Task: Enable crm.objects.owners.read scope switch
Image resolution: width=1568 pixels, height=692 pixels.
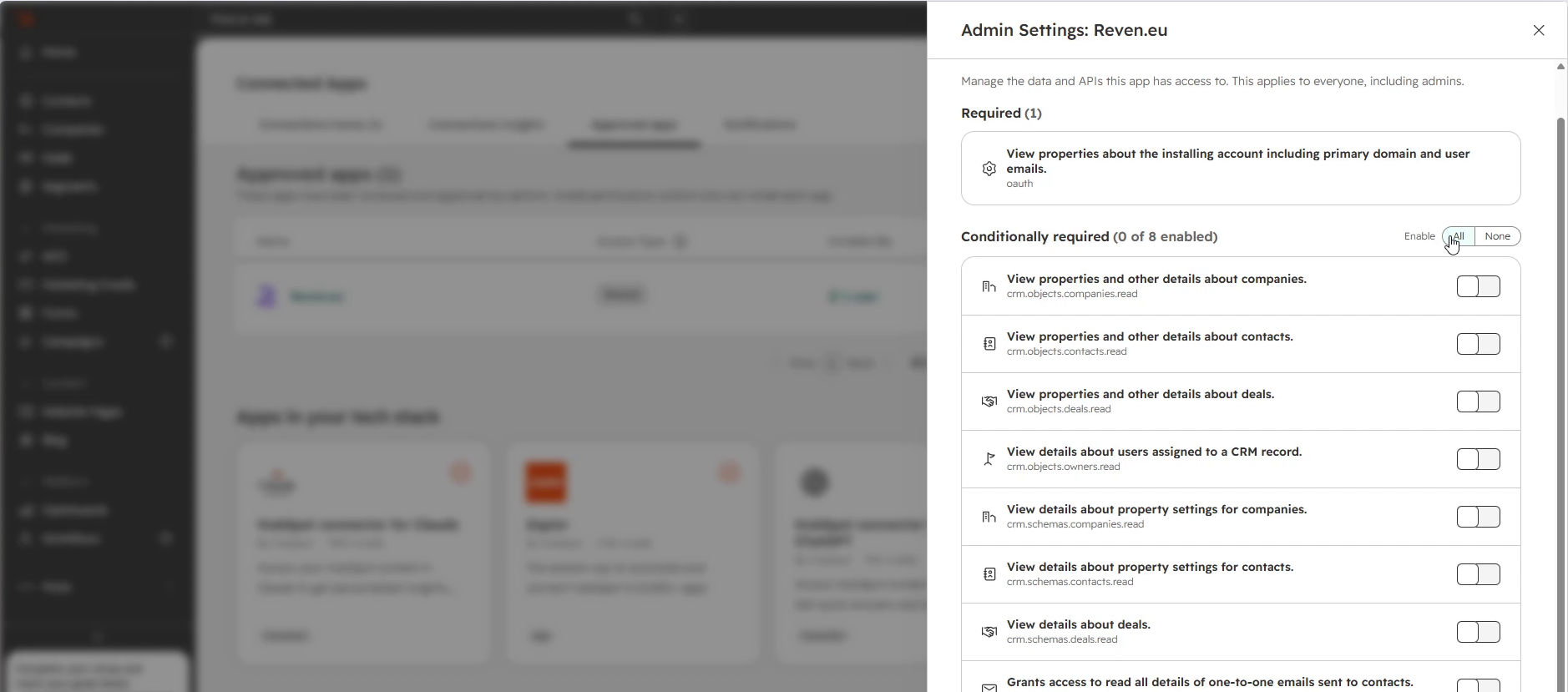Action: click(x=1479, y=459)
